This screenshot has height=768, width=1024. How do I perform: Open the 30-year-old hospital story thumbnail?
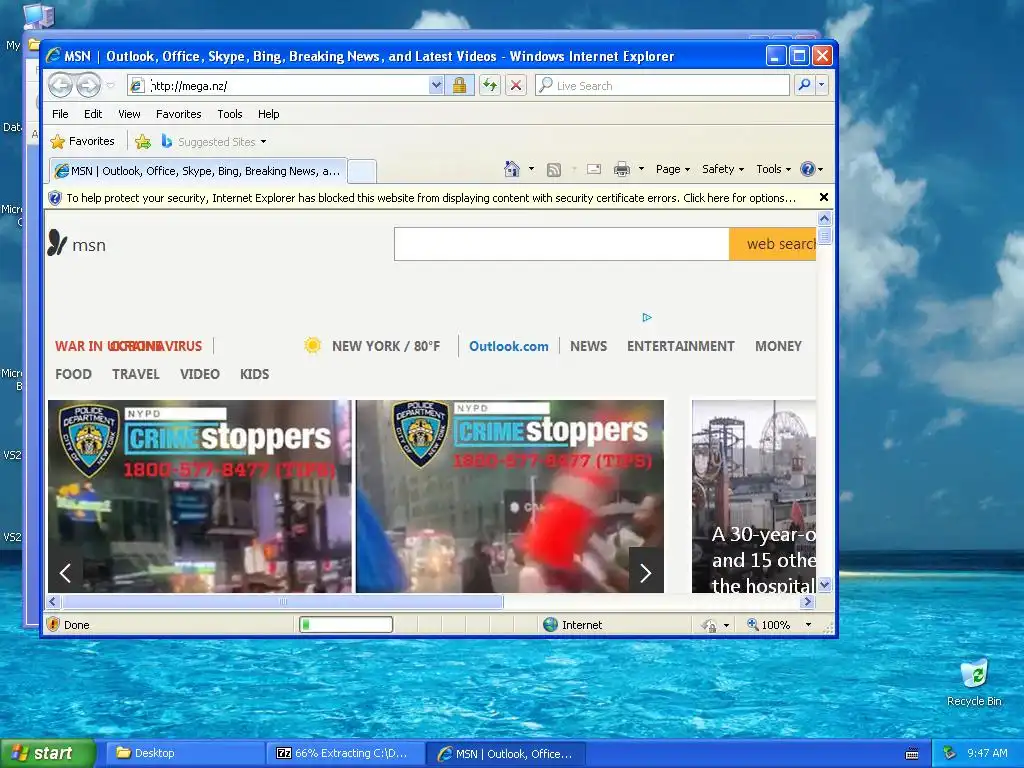point(754,496)
